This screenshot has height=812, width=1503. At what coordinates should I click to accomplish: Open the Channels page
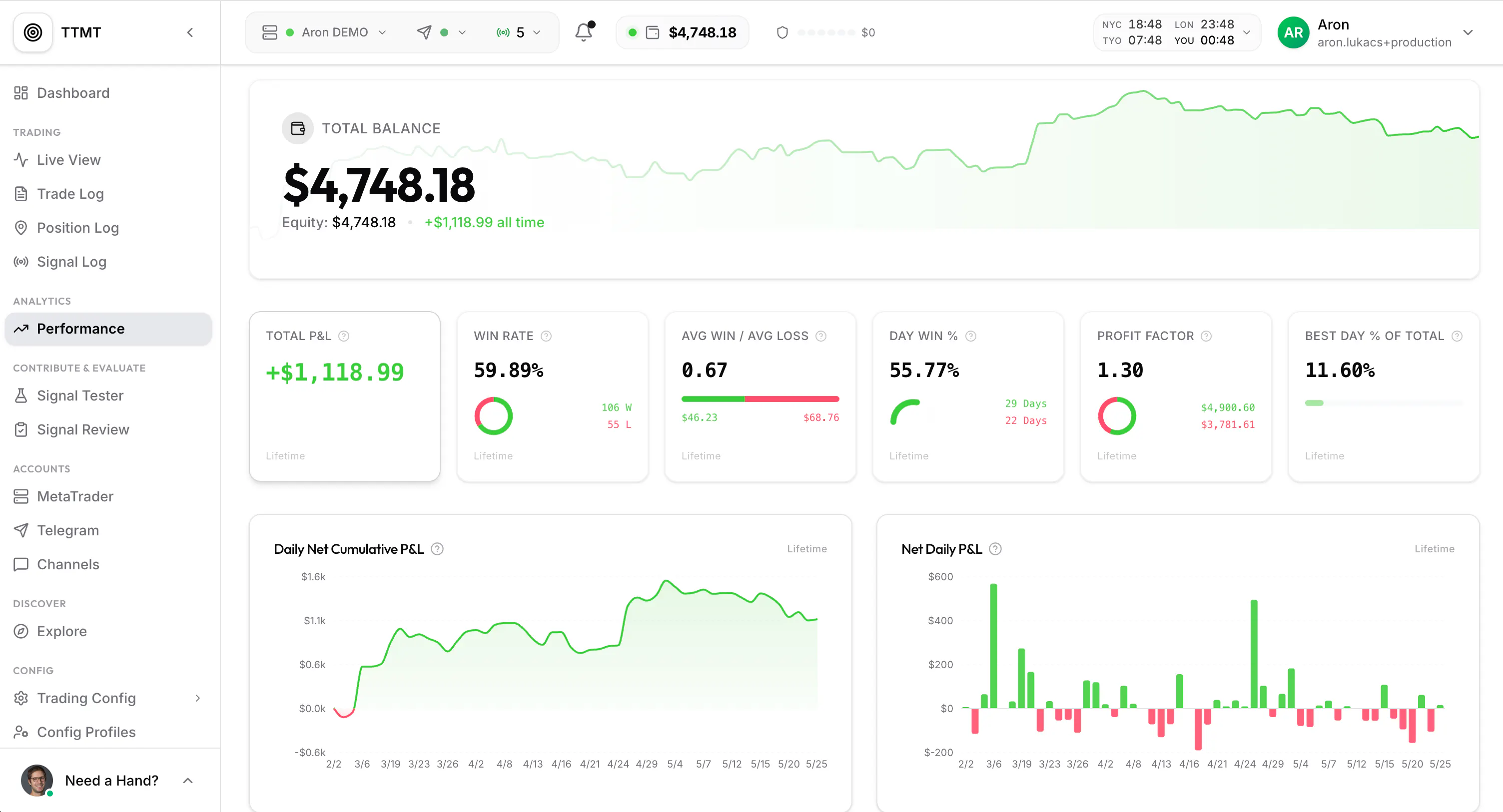pyautogui.click(x=108, y=565)
